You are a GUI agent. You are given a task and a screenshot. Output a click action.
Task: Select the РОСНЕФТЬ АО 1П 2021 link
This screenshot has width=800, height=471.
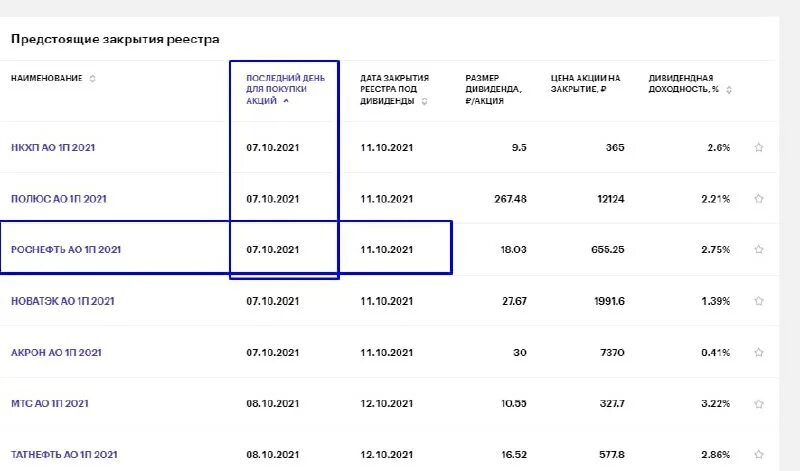coord(66,250)
